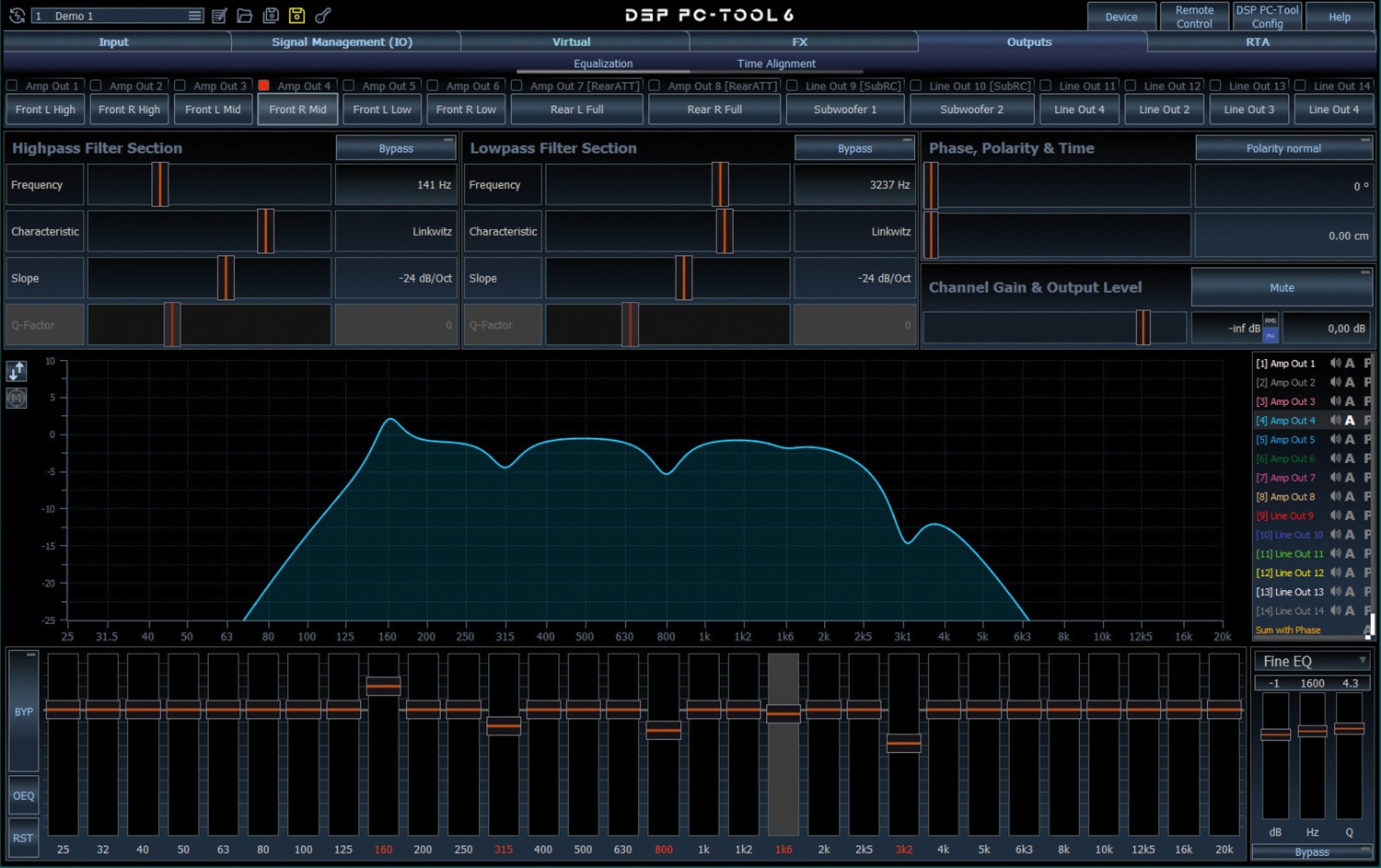1381x868 pixels.
Task: Click the speaker icon for Amp Out 4
Action: point(1335,421)
